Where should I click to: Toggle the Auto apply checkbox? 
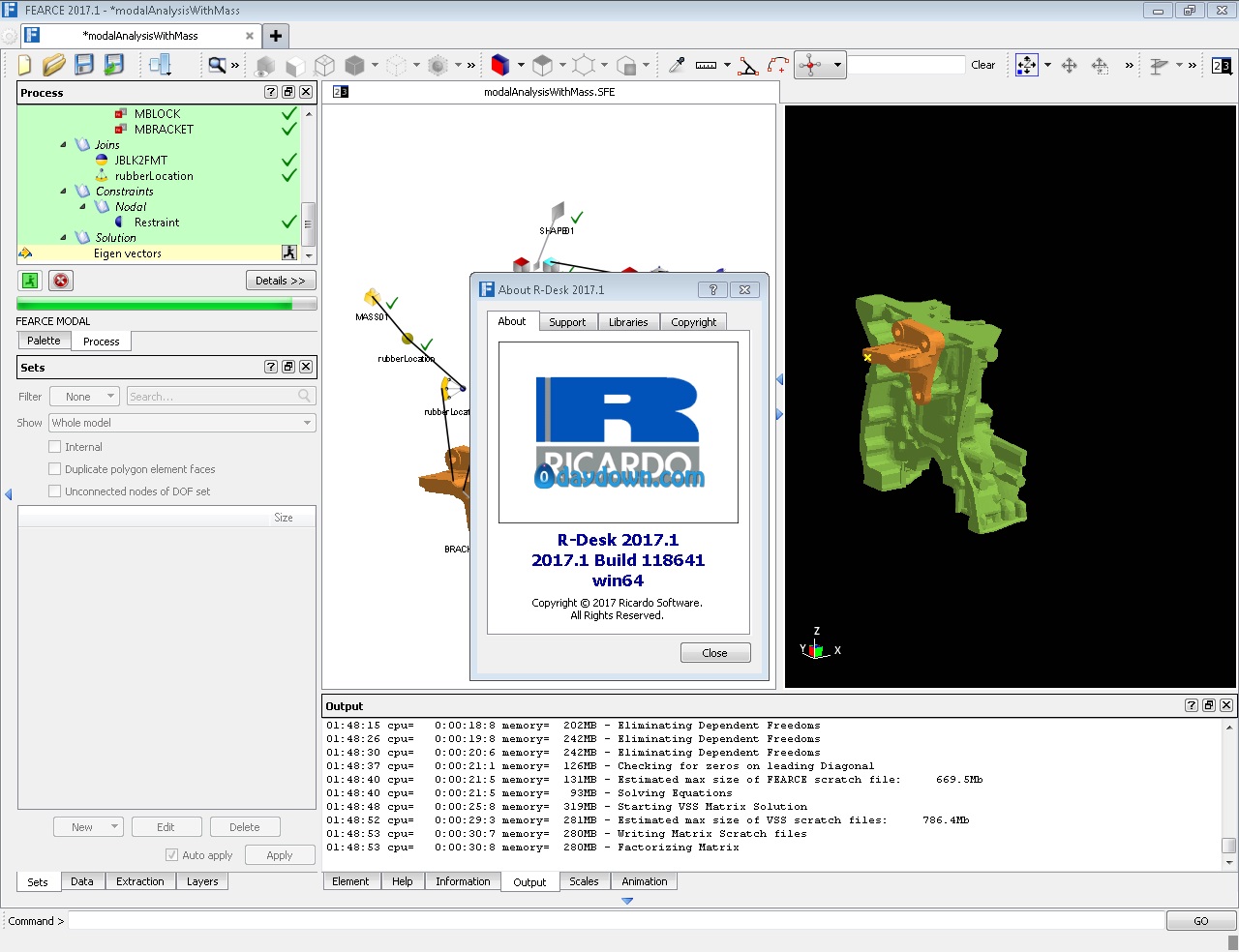coord(171,855)
